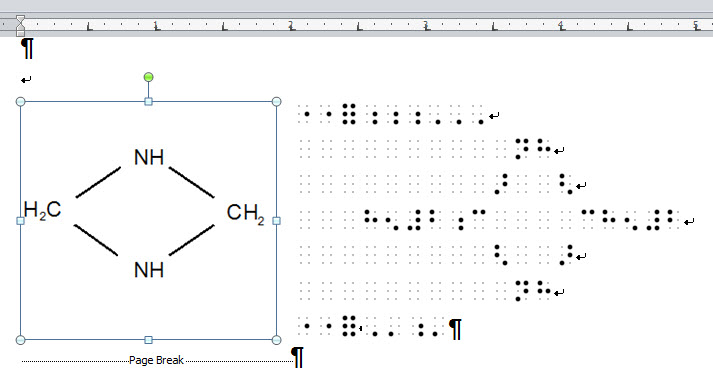Click the bottom-left corner sizing handle
Viewport: 713px width, 381px height.
point(20,340)
